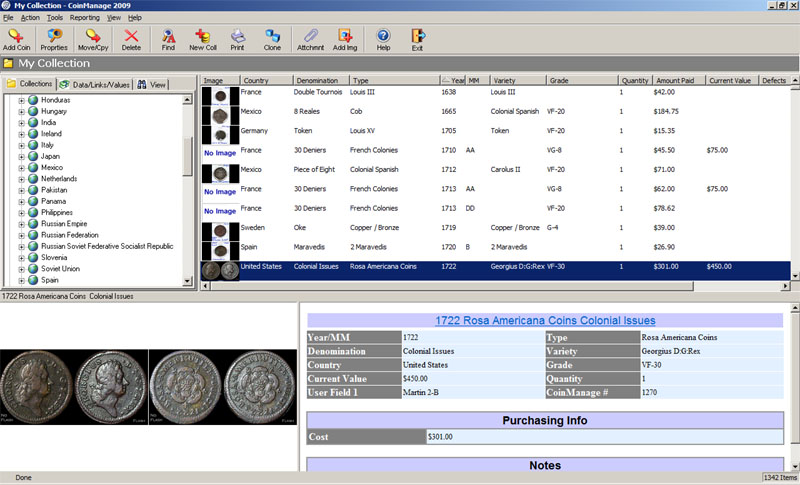Click the 1665 Mexico coin thumbnail

click(220, 115)
